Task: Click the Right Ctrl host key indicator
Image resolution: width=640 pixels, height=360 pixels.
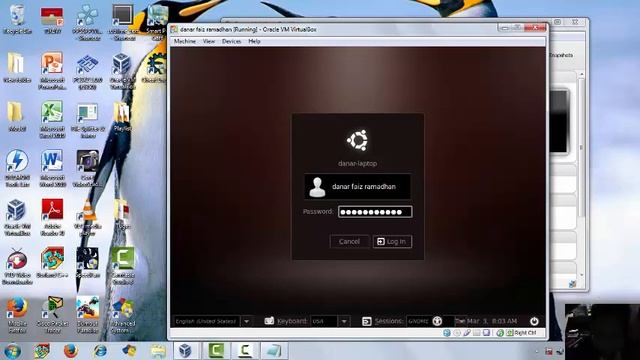Action: coord(525,333)
